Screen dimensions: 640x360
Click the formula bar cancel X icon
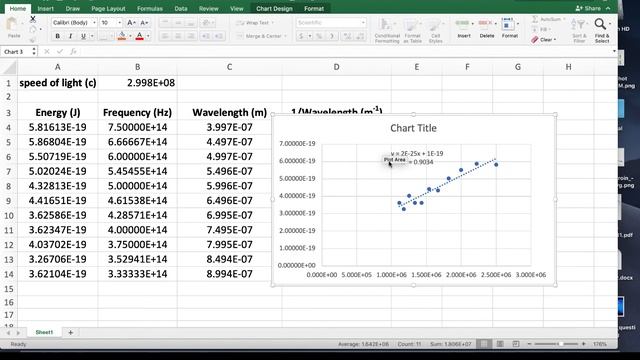47,51
